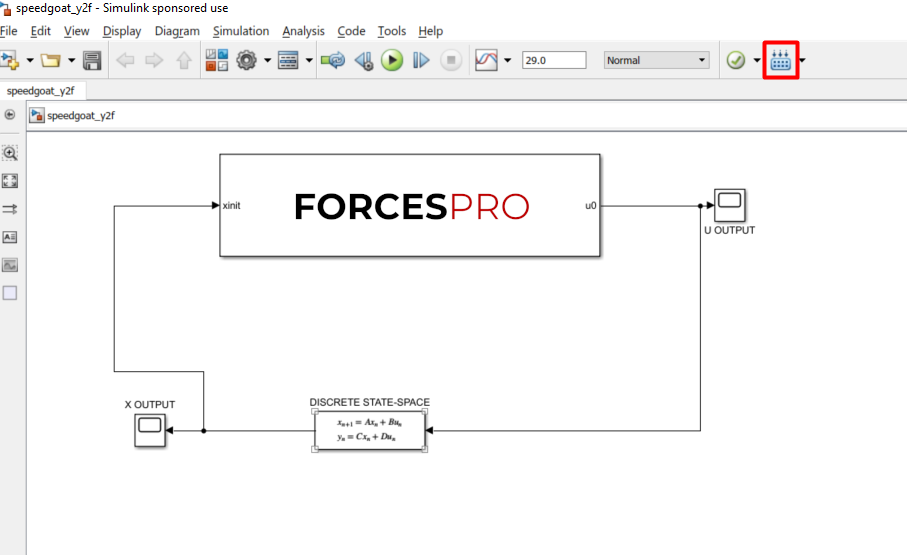Open the Simulation menu

pos(241,31)
